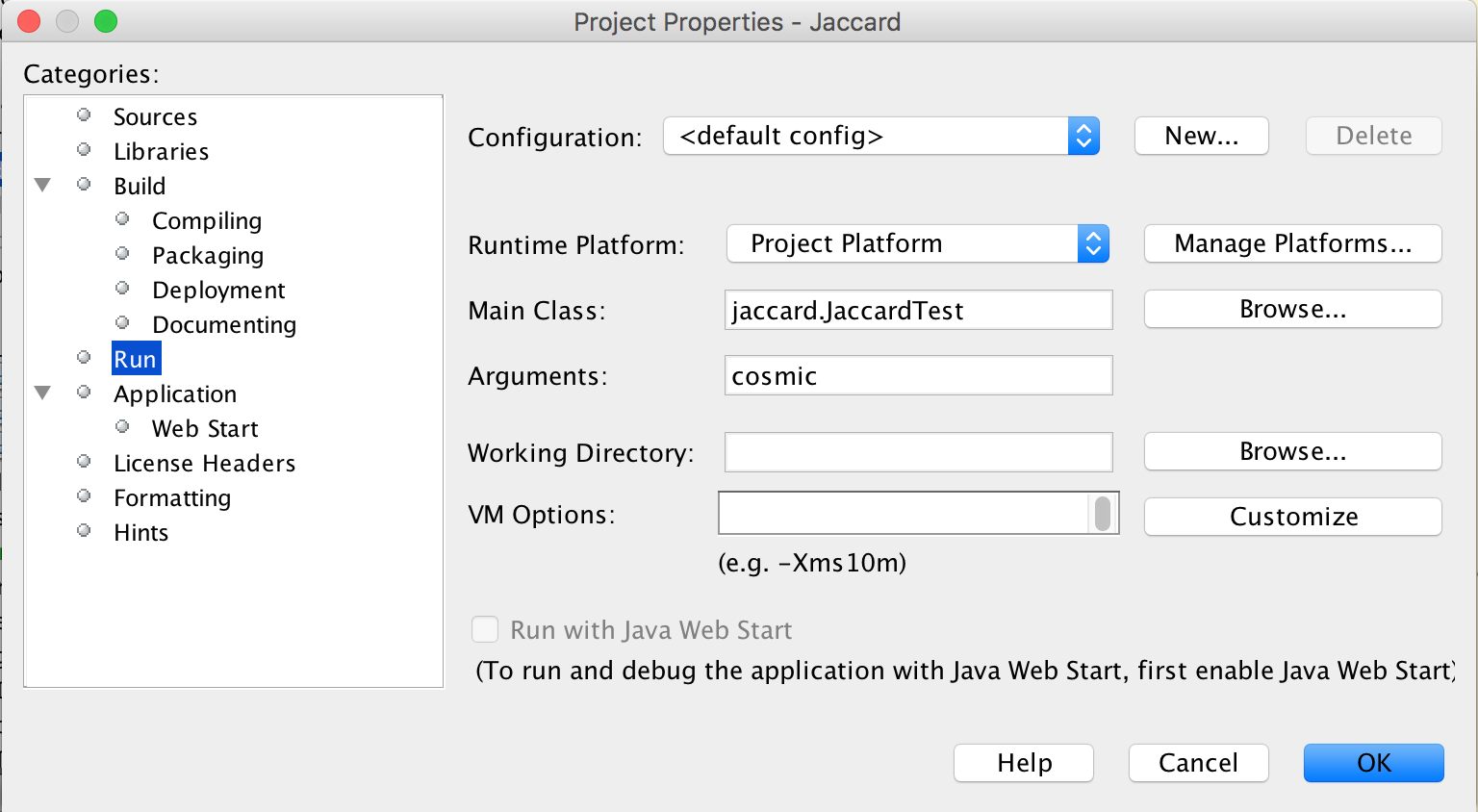Screen dimensions: 1478x812
Task: Open the Runtime Platform dropdown
Action: click(1092, 243)
